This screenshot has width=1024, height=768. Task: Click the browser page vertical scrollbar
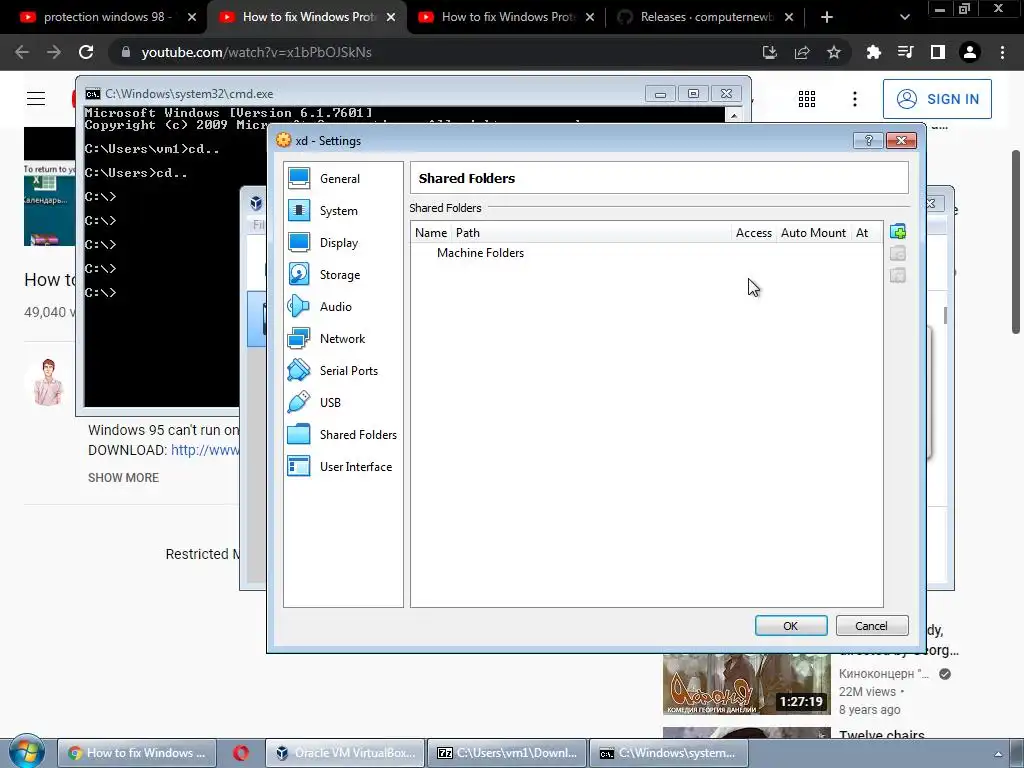(x=1016, y=242)
